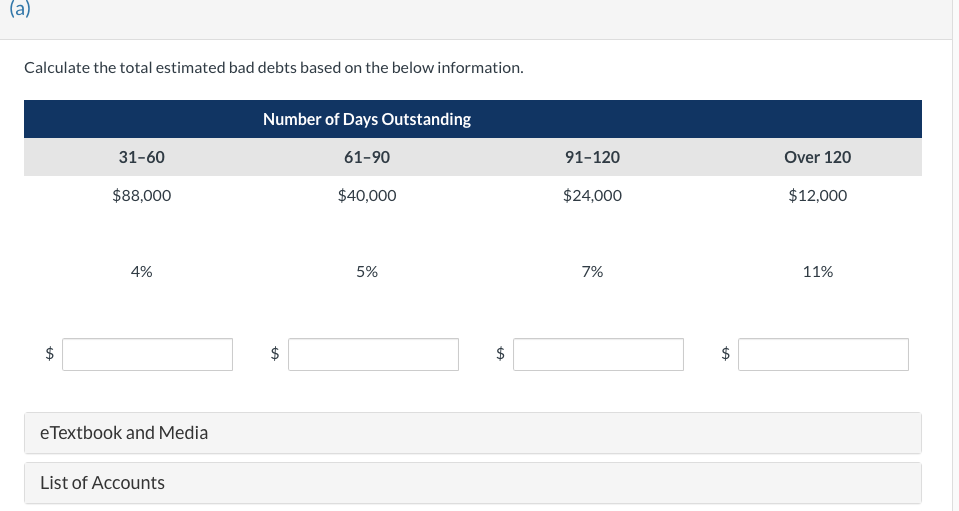959x511 pixels.
Task: Open the List of Accounts panel
Action: click(473, 483)
